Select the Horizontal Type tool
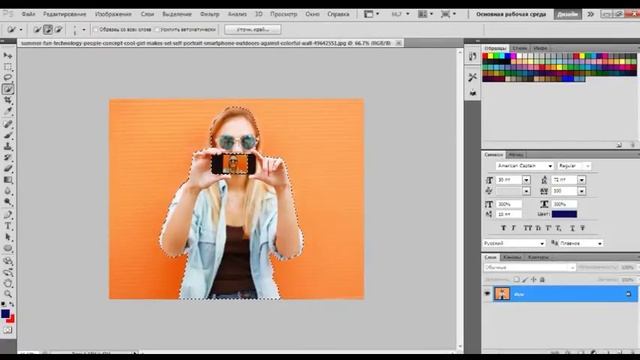 pos(8,226)
